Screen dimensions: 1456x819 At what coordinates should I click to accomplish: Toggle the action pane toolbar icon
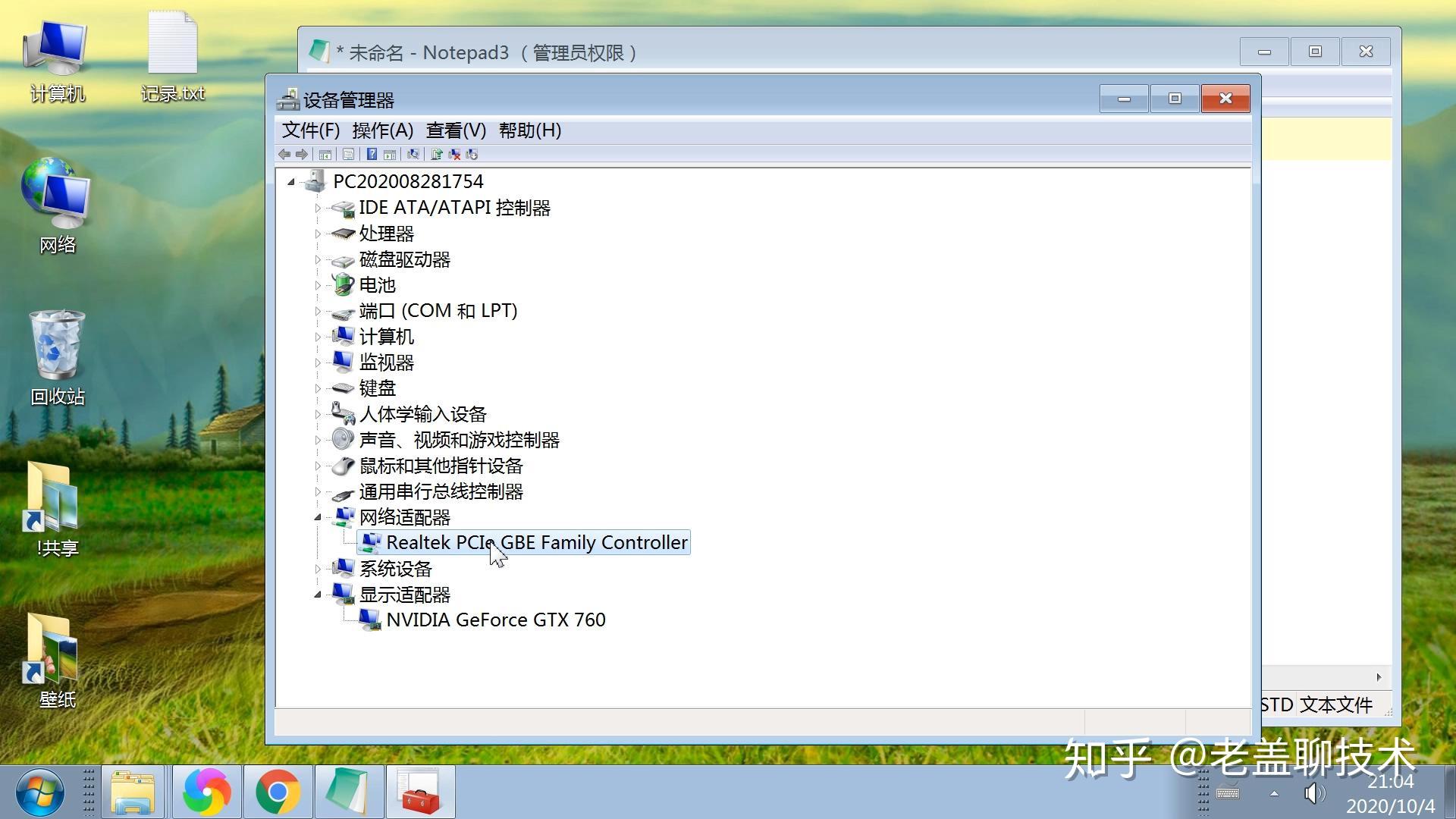(x=390, y=155)
